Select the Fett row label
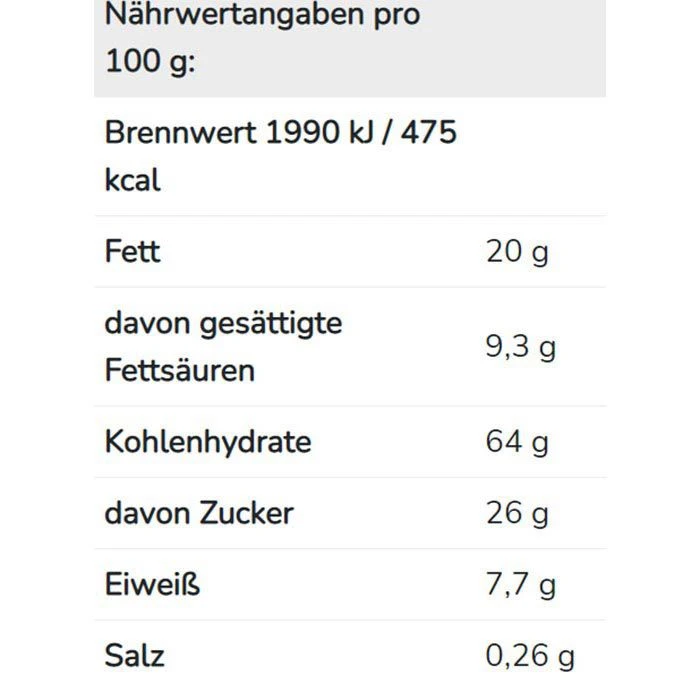Viewport: 700px width, 700px height. [x=132, y=251]
